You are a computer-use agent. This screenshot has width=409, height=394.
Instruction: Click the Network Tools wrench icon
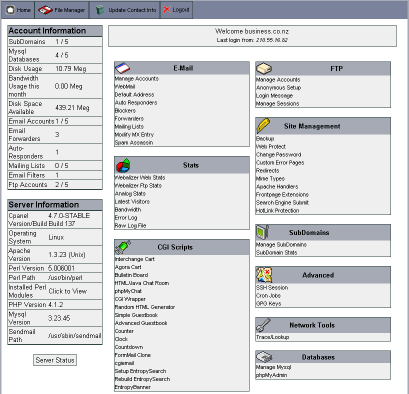[263, 325]
